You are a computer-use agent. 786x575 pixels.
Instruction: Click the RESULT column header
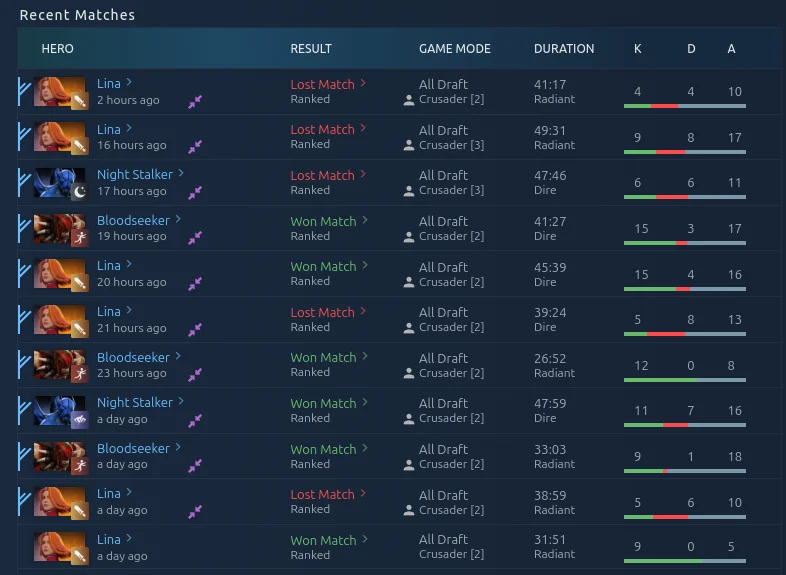[311, 48]
